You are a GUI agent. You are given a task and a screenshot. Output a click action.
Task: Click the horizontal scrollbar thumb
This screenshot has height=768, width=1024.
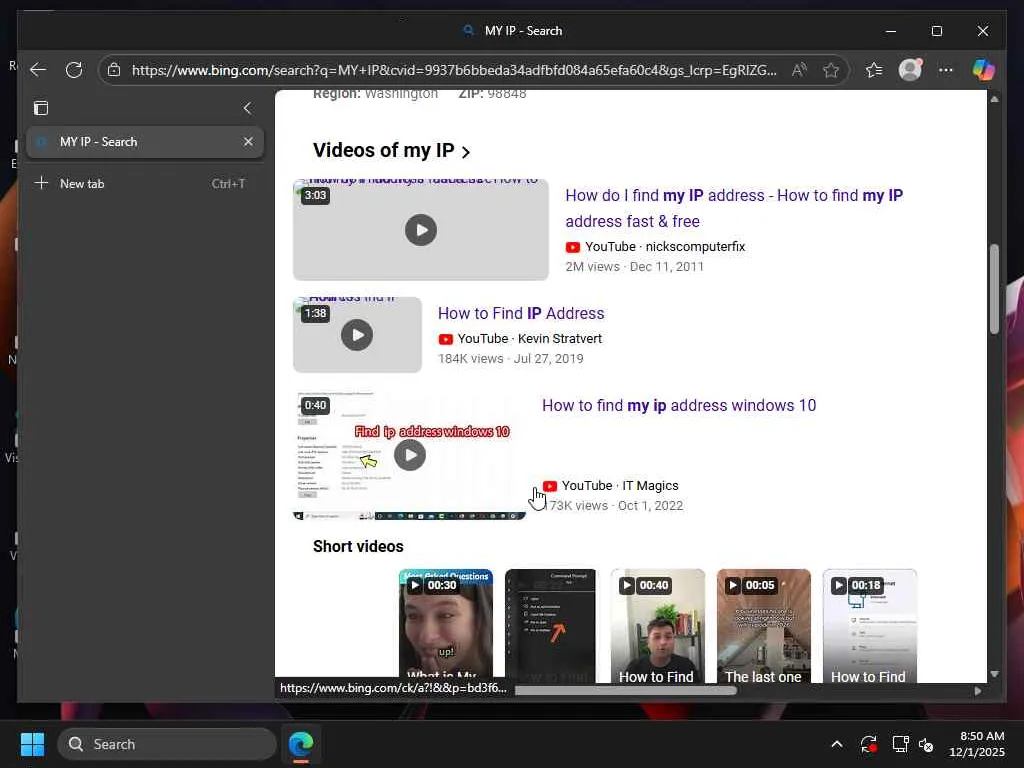pos(626,690)
